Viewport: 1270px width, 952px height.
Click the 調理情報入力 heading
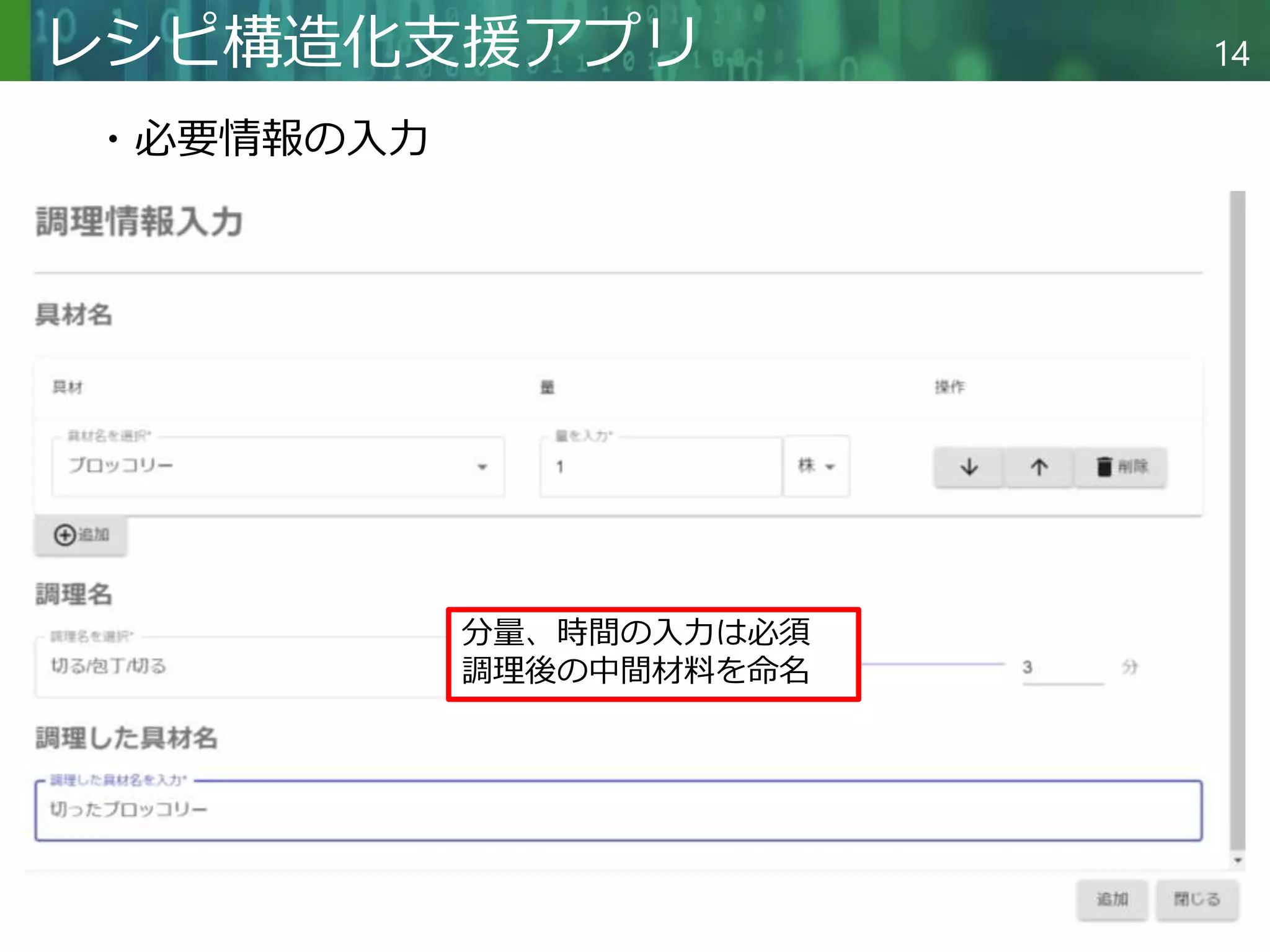(x=139, y=221)
